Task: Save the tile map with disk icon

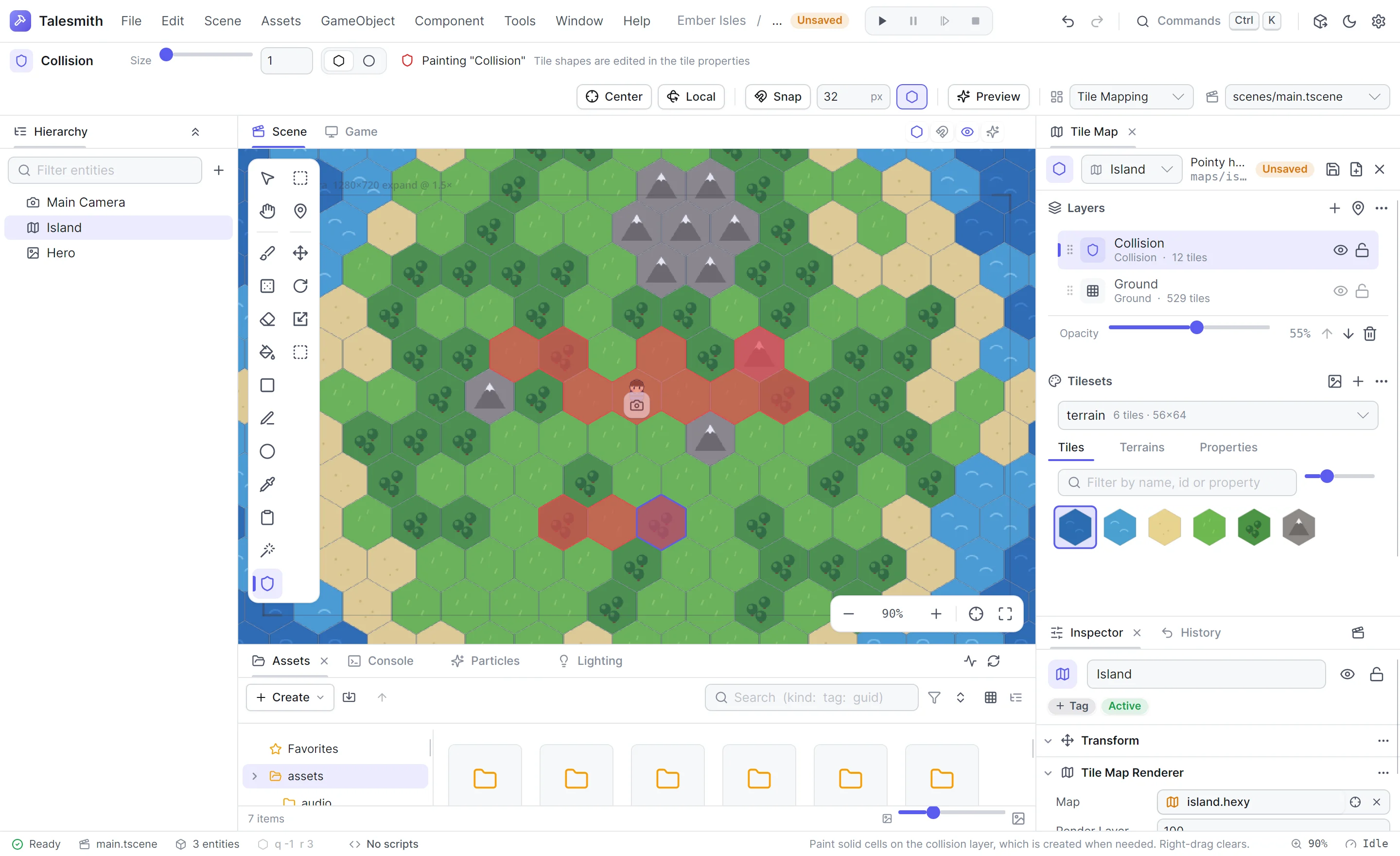Action: [x=1332, y=169]
